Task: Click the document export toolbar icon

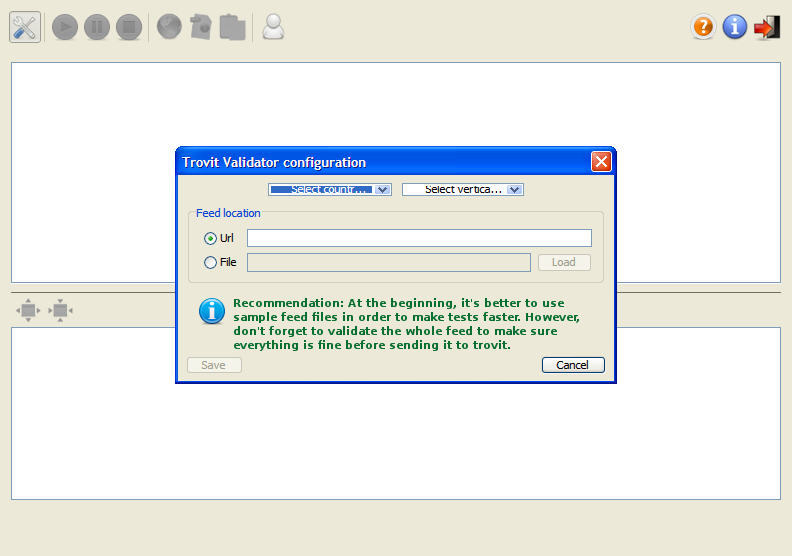Action: [201, 27]
